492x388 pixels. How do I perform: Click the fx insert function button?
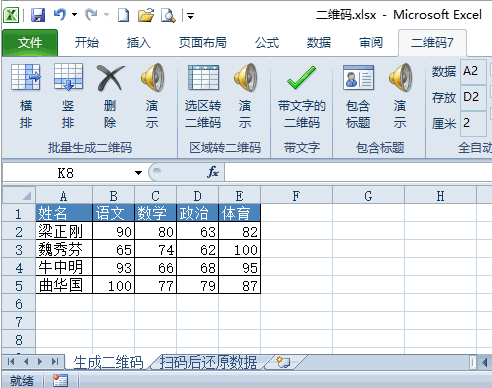click(x=212, y=172)
